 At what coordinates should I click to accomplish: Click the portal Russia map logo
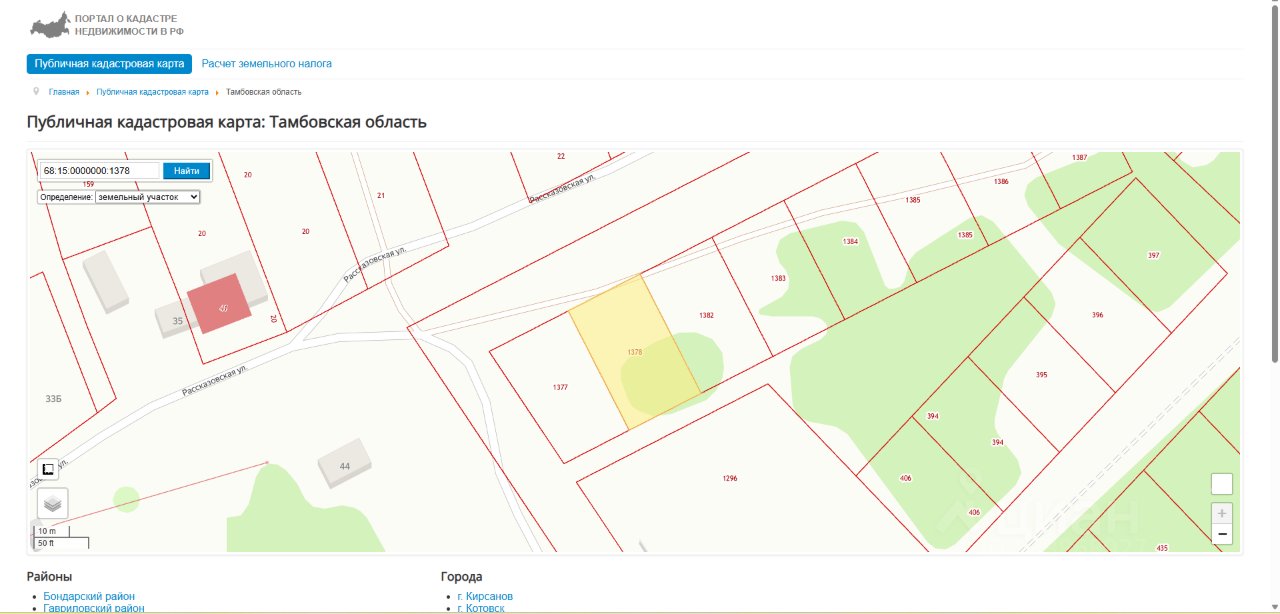(50, 24)
